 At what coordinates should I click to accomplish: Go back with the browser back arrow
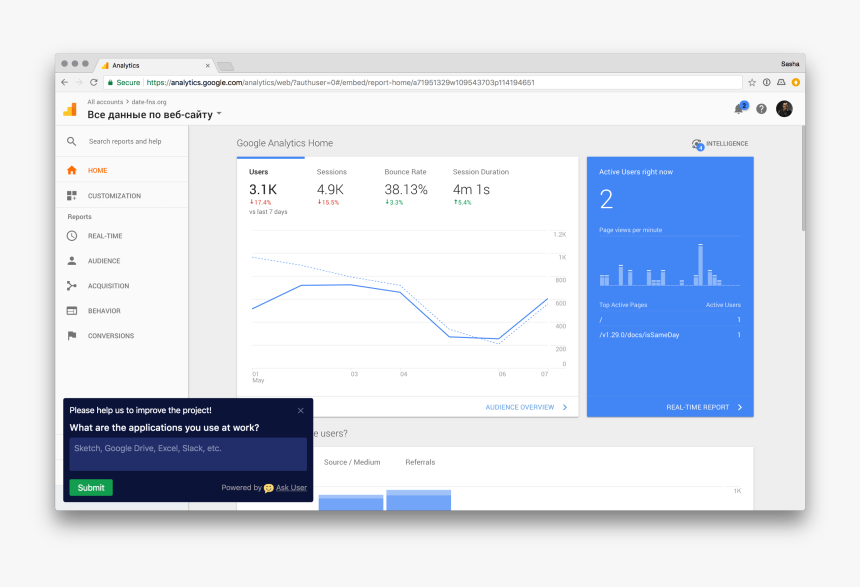pos(65,82)
